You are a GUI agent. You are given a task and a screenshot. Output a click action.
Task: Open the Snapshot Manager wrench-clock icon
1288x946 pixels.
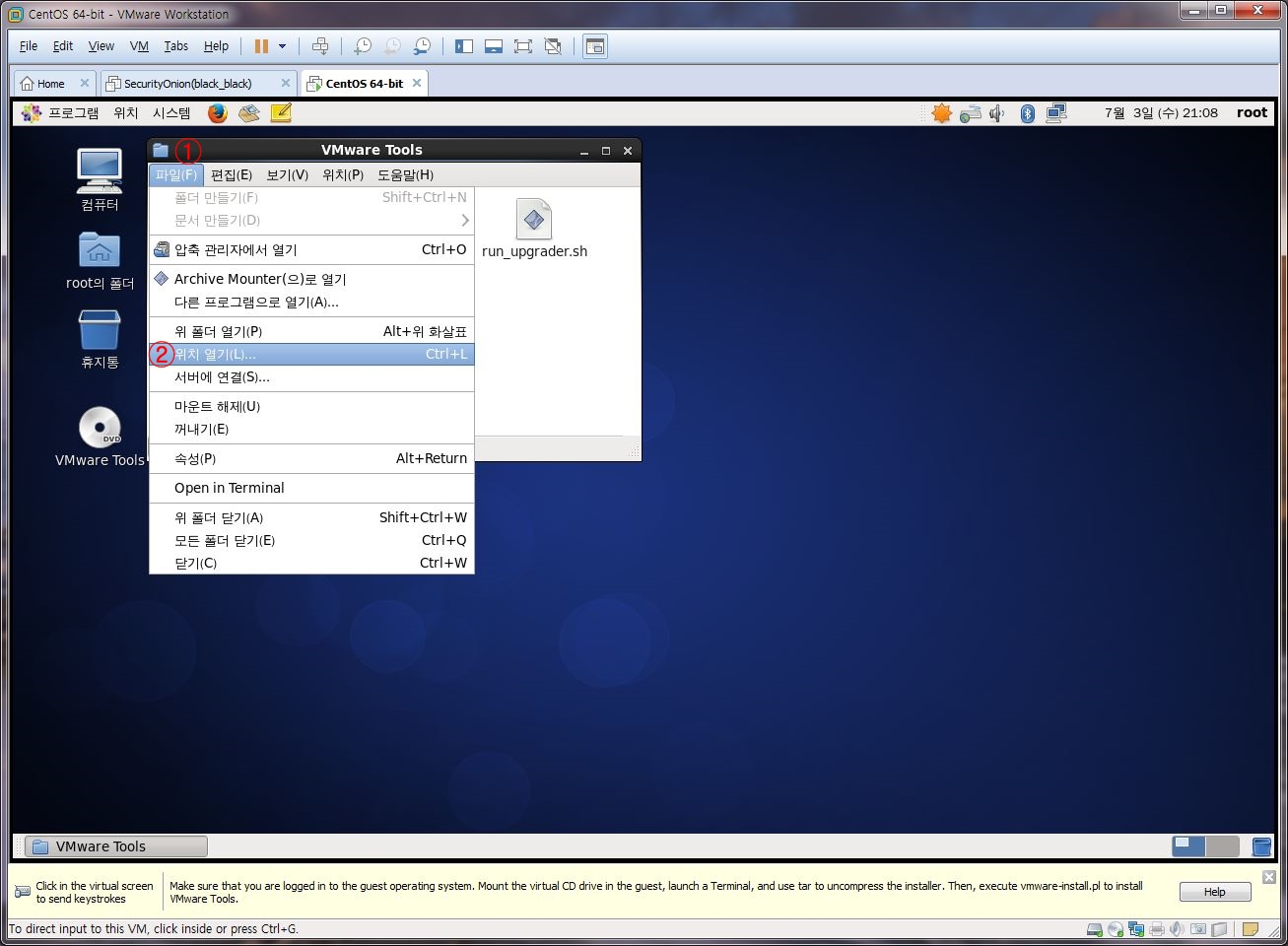[422, 46]
